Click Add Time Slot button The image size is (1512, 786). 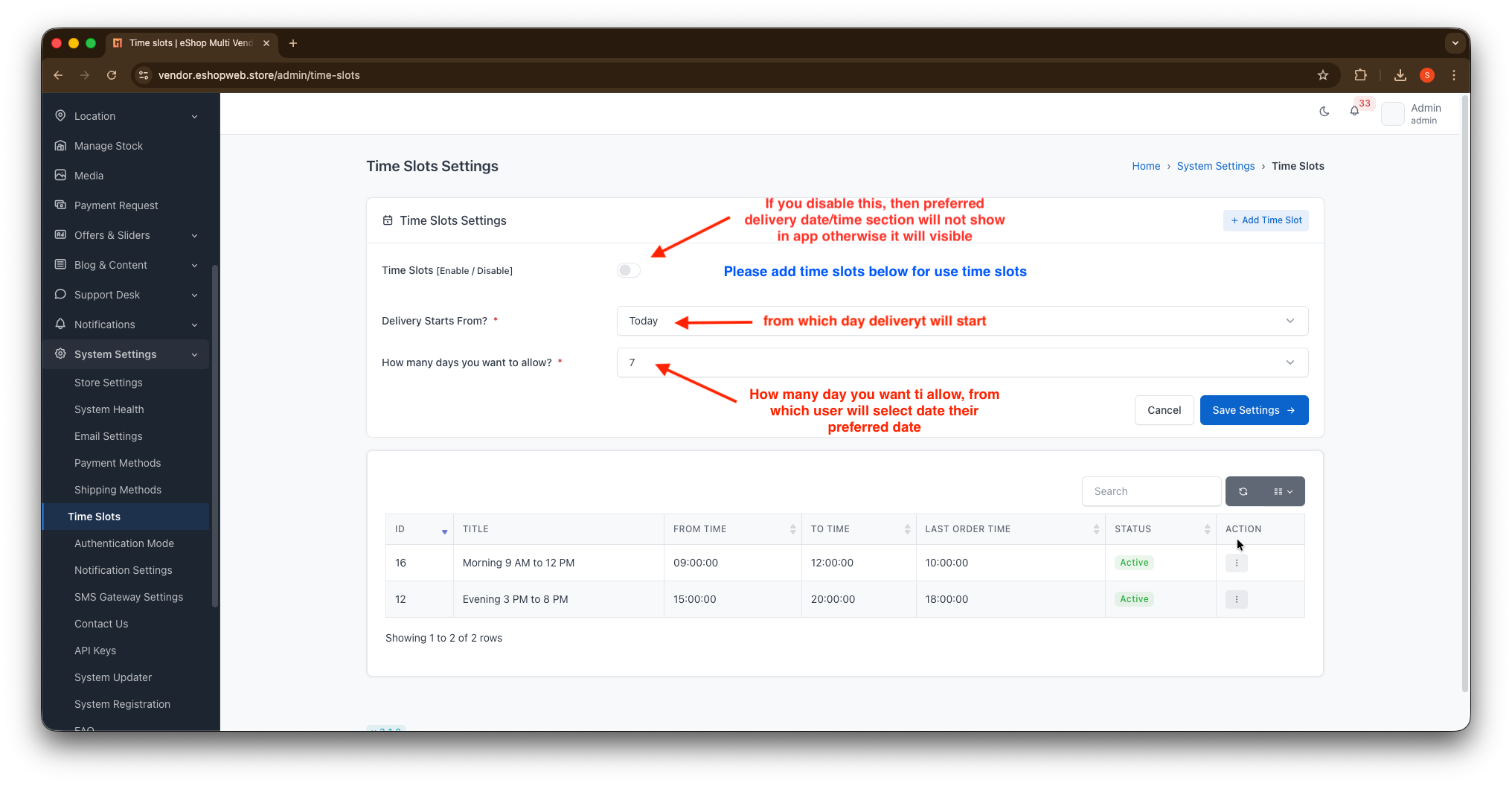tap(1265, 220)
